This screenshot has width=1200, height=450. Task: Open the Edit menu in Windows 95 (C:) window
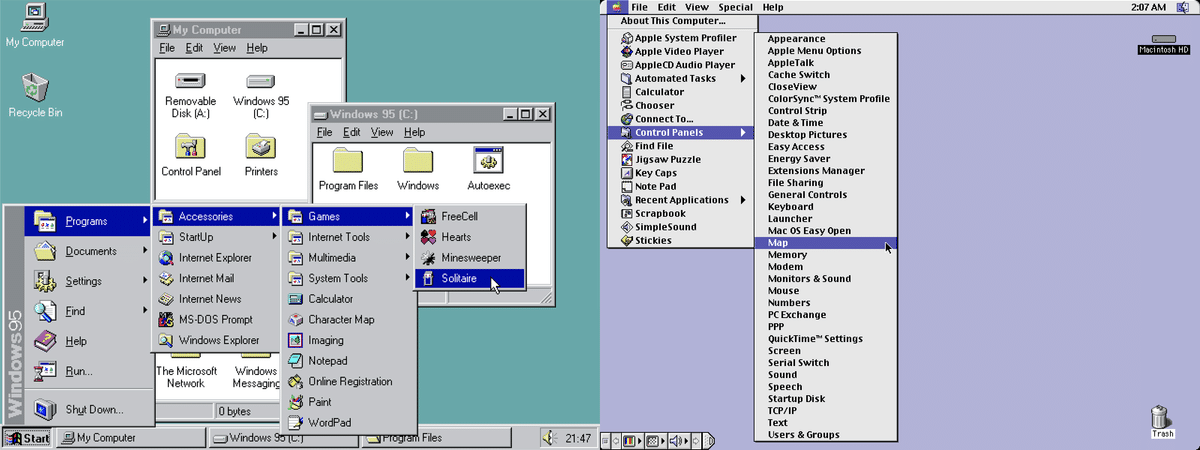352,132
